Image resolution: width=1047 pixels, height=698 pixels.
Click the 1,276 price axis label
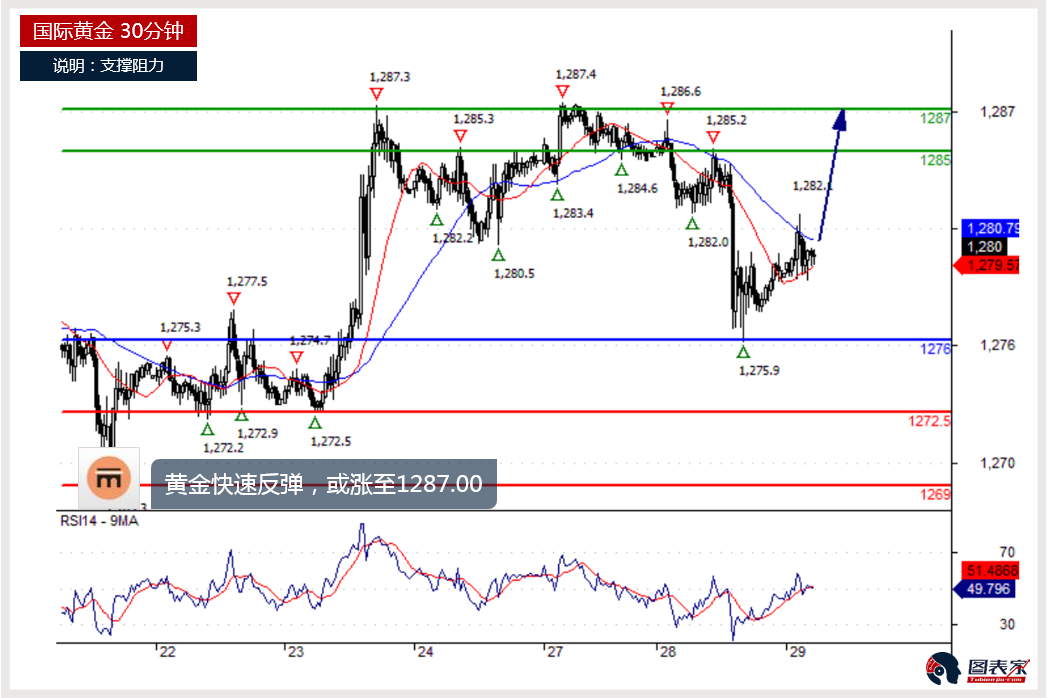(997, 345)
